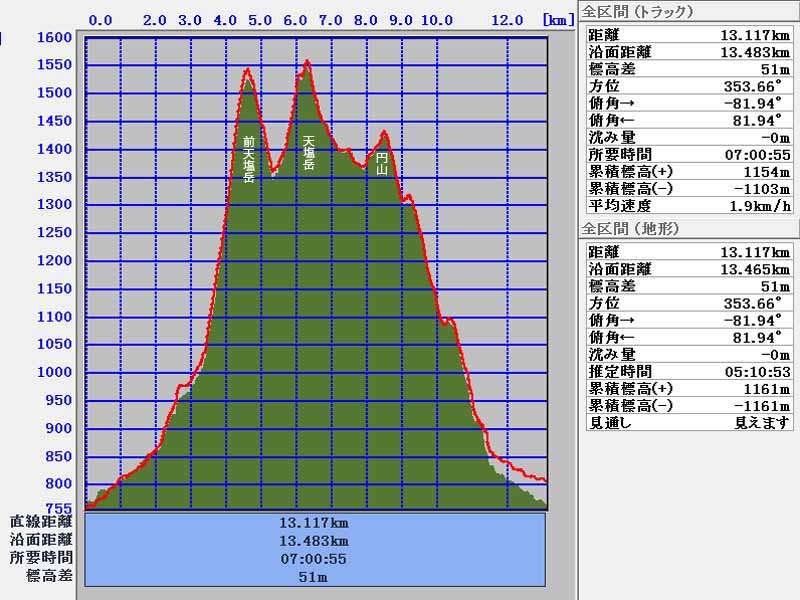This screenshot has height=600, width=800.
Task: Click the 1600 elevation axis label
Action: [54, 37]
